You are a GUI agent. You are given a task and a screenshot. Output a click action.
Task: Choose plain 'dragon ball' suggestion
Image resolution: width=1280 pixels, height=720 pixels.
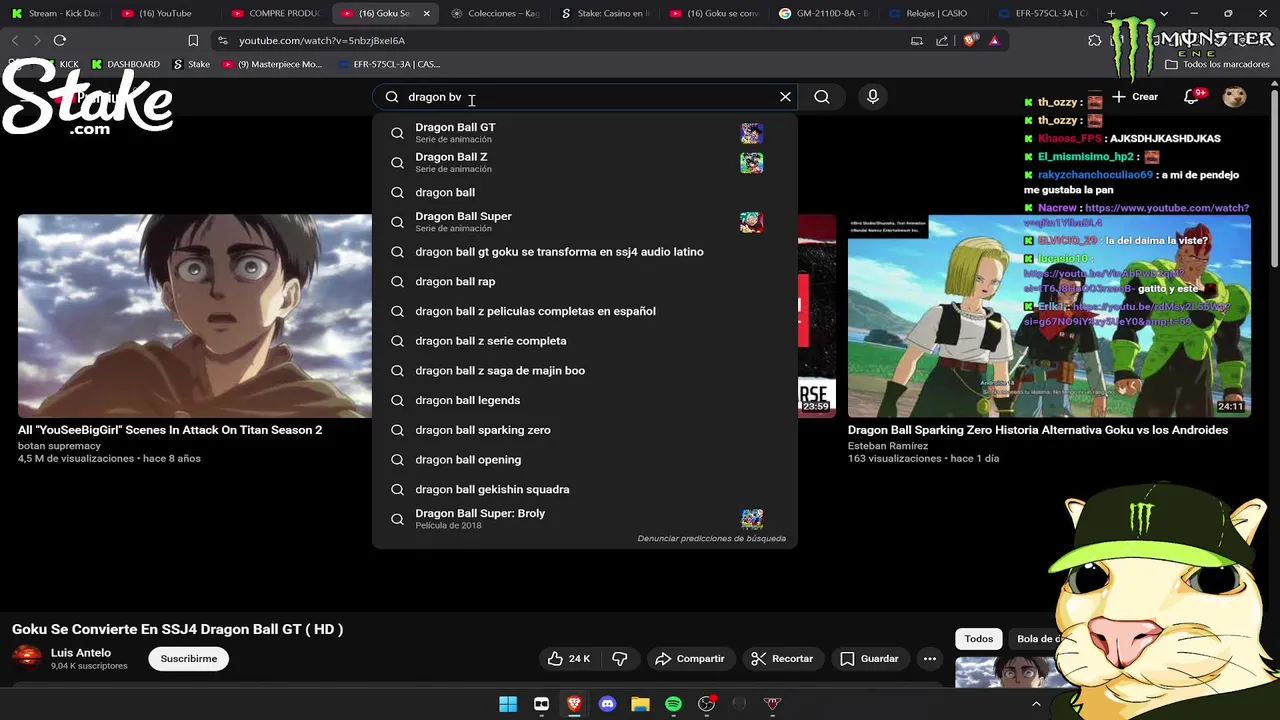coord(585,192)
